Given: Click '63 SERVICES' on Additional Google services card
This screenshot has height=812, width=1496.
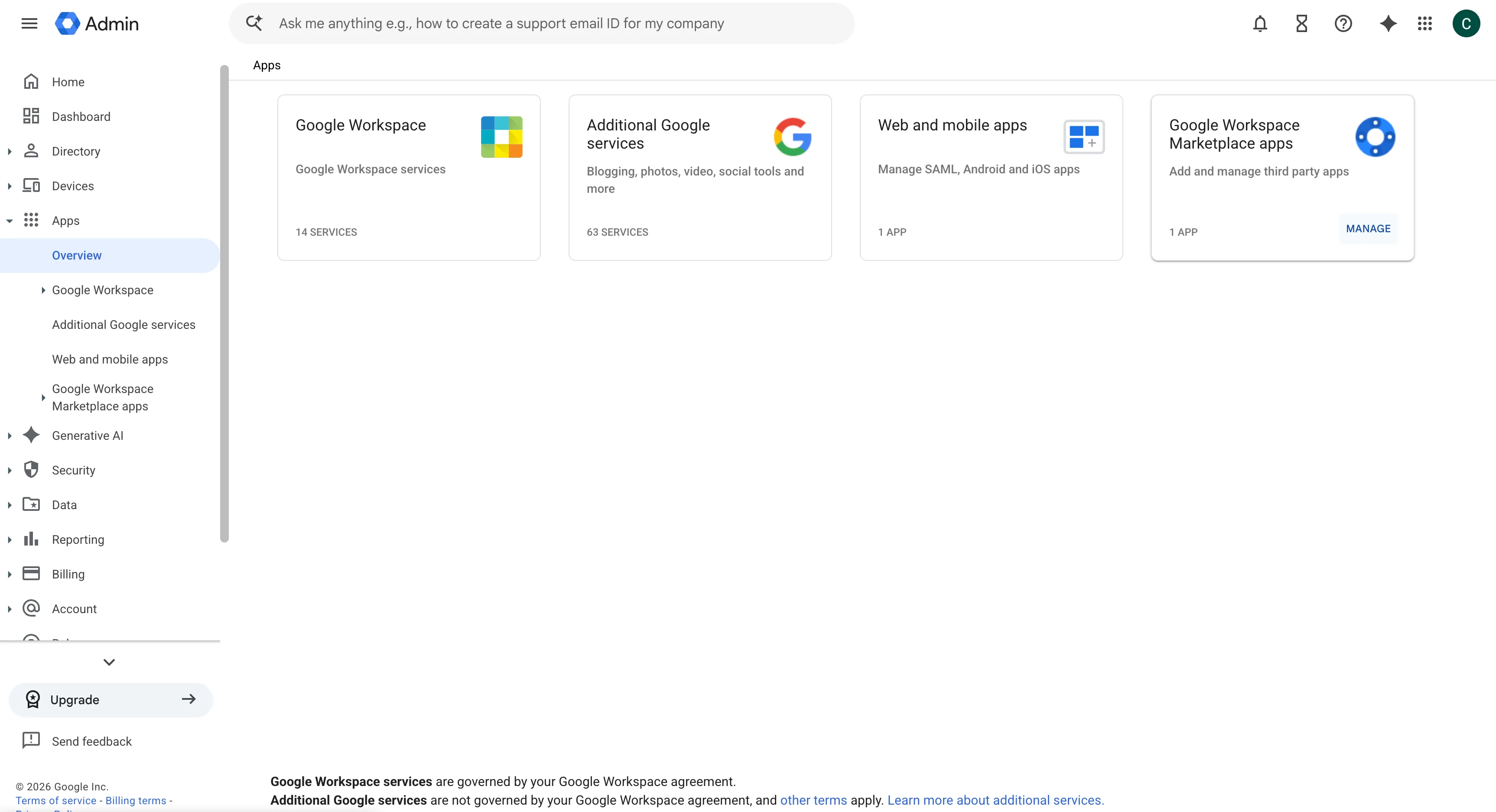Looking at the screenshot, I should pyautogui.click(x=617, y=232).
